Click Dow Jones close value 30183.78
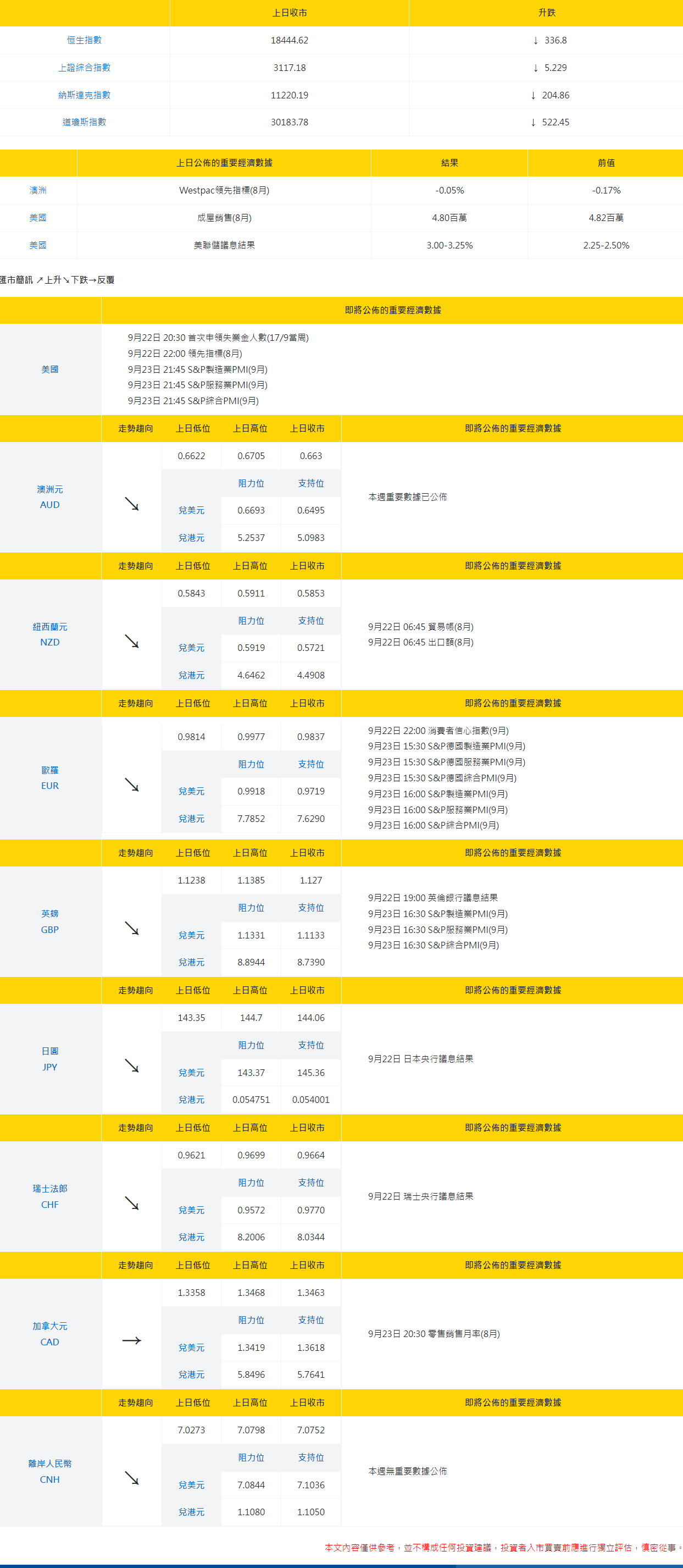This screenshot has height=1568, width=683. 290,123
